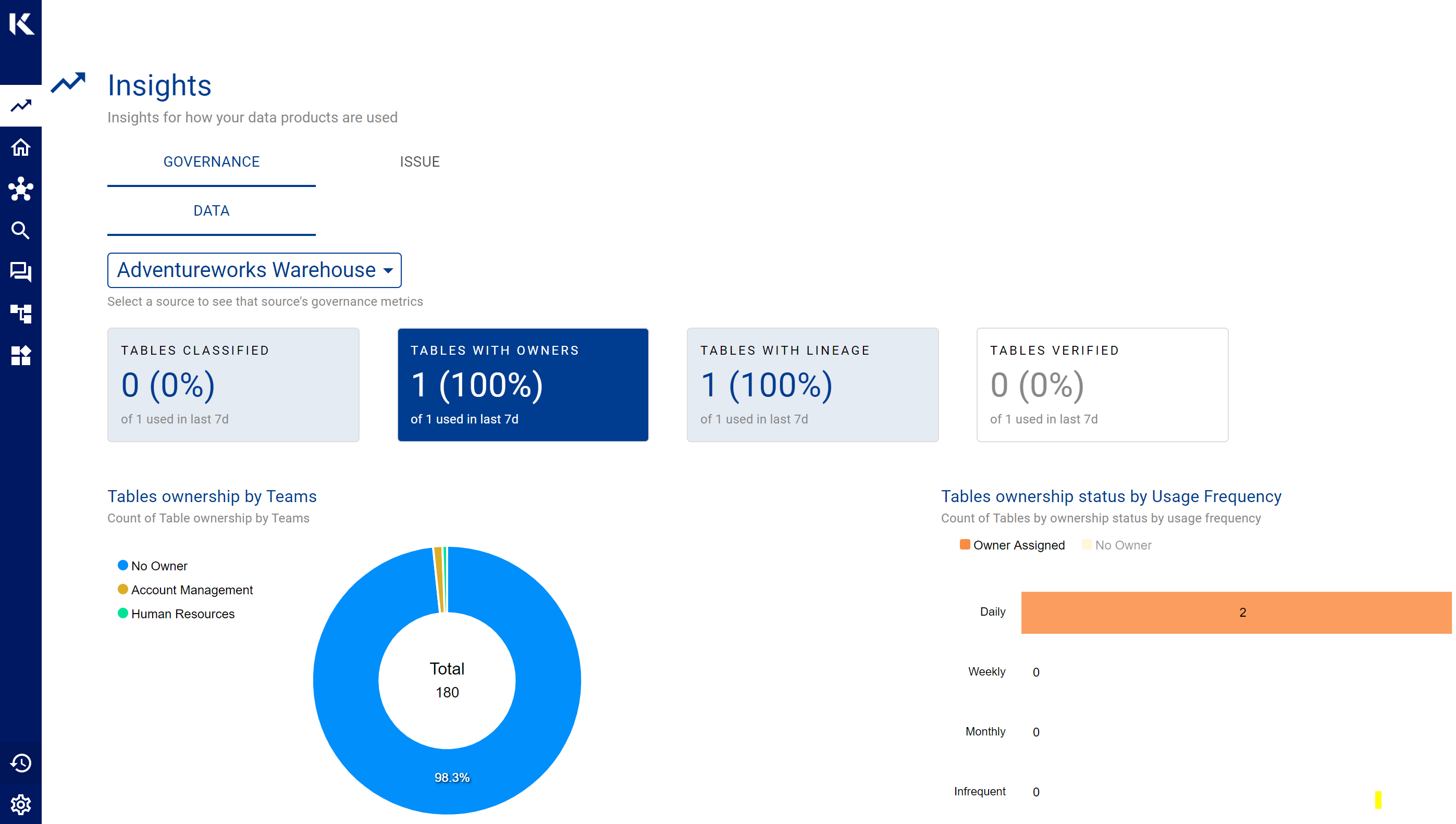
Task: Open Insights from the sidebar trend icon
Action: click(x=21, y=106)
